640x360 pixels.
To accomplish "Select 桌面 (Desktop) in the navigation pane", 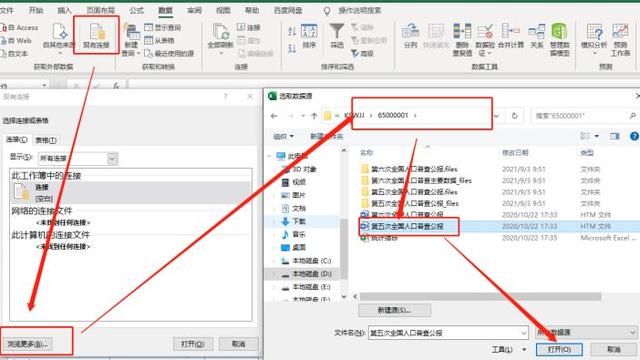I will pyautogui.click(x=299, y=247).
